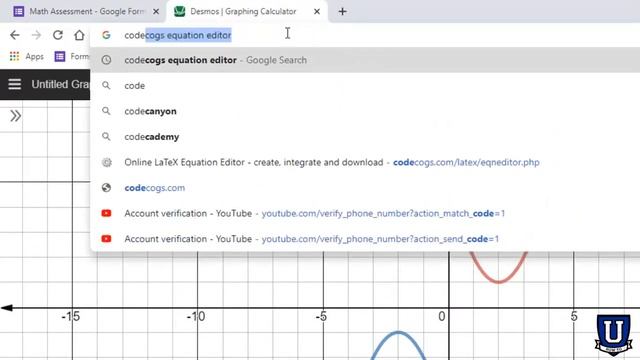Click the magnifier icon beside 'code'

(x=106, y=86)
